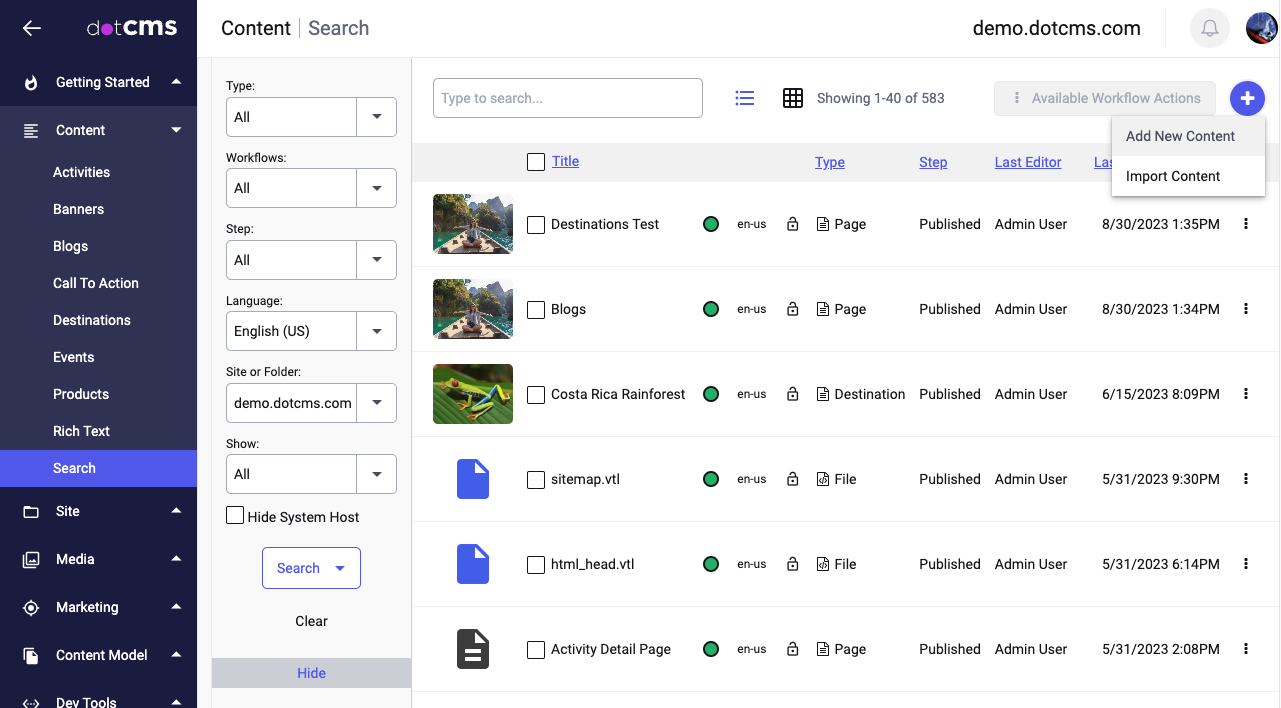The height and width of the screenshot is (708, 1281).
Task: Toggle select-all checkbox beside Title header
Action: (536, 162)
